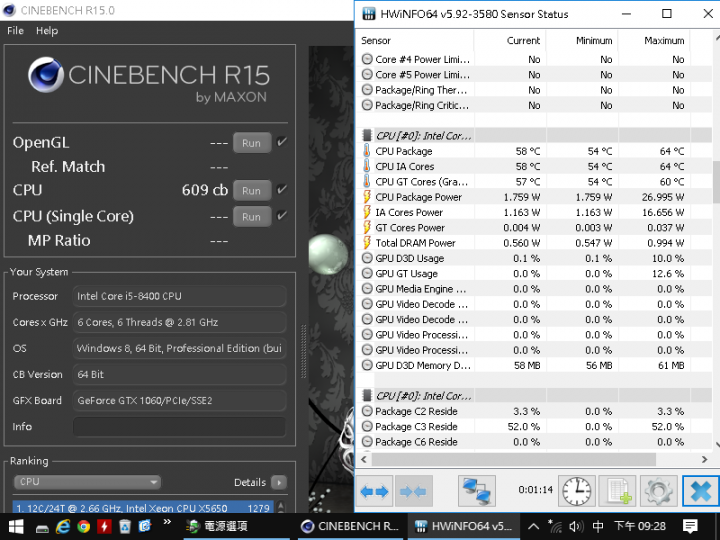Click the CPU Package Power lightning icon

[x=366, y=197]
